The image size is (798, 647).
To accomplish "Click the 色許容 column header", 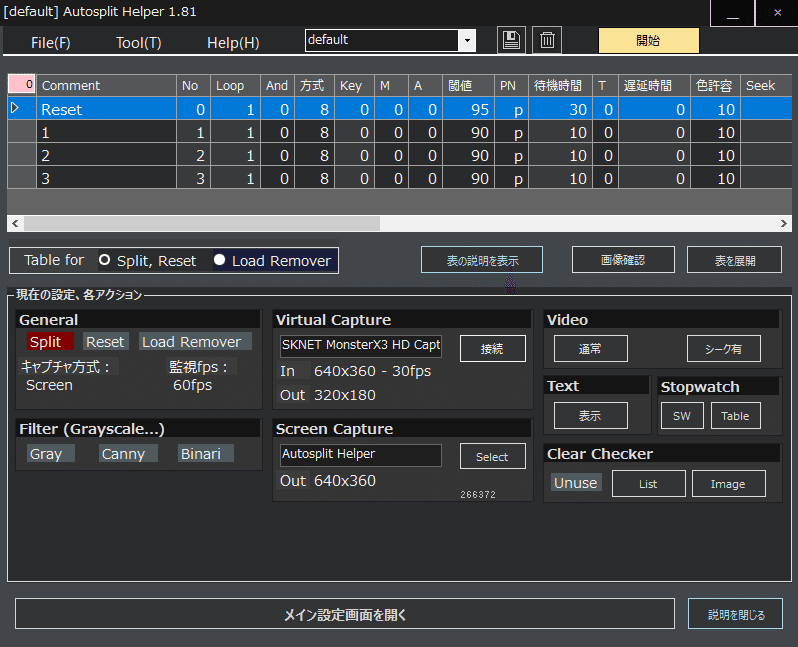I will pyautogui.click(x=715, y=86).
